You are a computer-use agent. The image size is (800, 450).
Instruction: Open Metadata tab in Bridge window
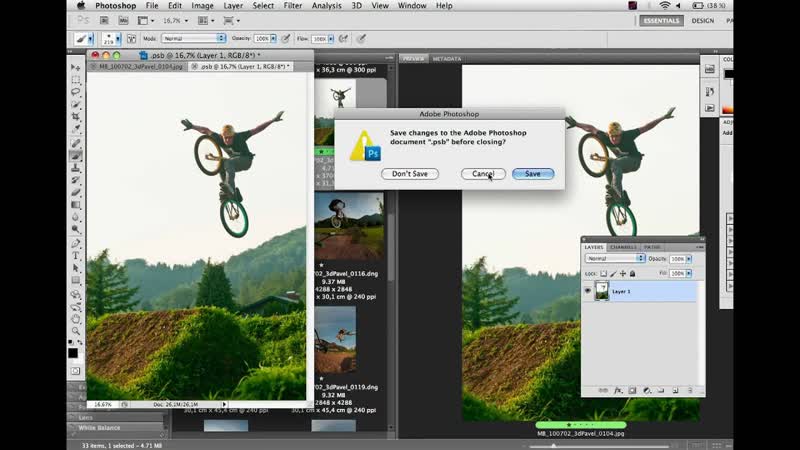pyautogui.click(x=447, y=59)
